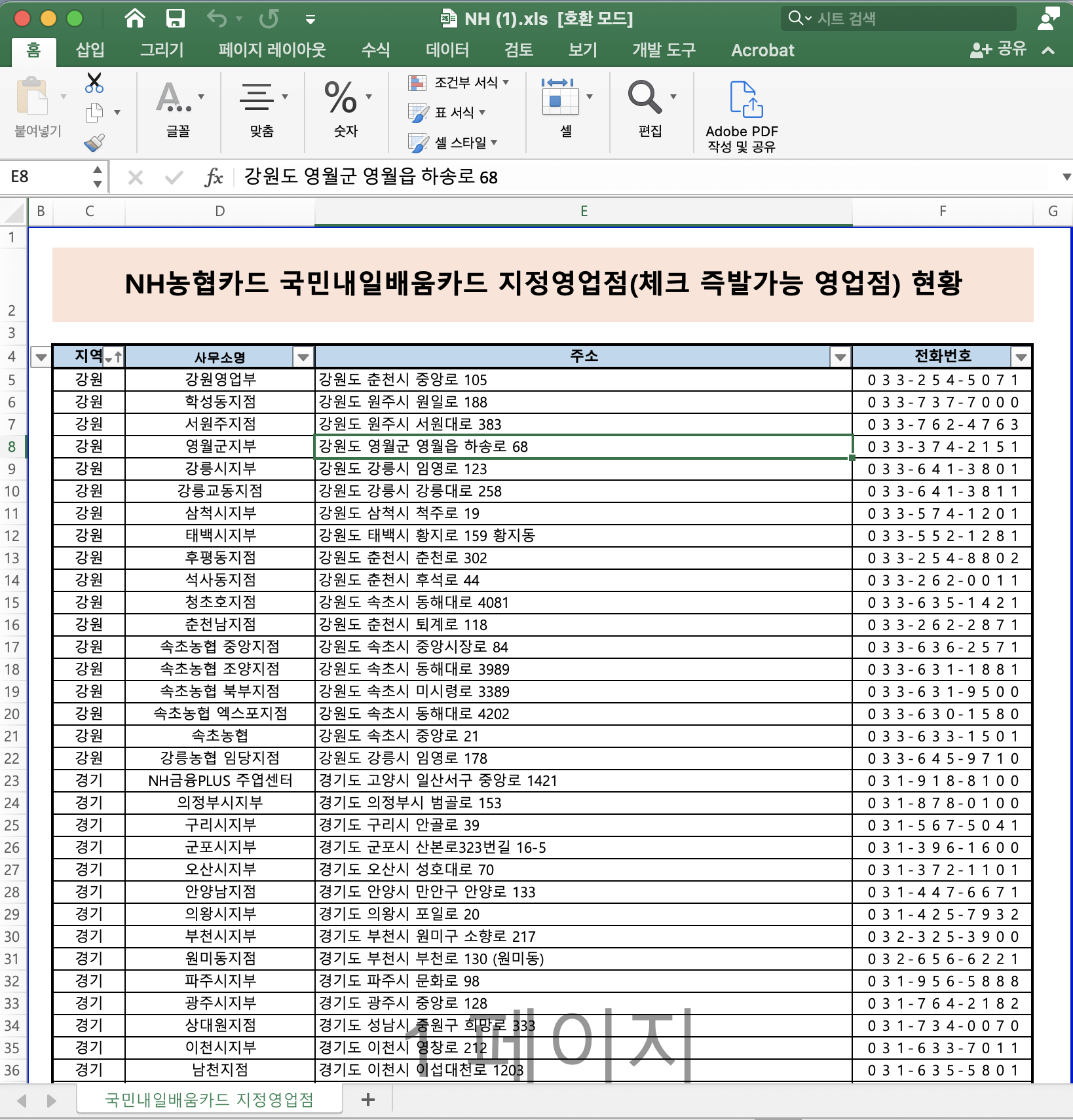Click the fx insert function icon
The image size is (1073, 1120).
pyautogui.click(x=214, y=177)
